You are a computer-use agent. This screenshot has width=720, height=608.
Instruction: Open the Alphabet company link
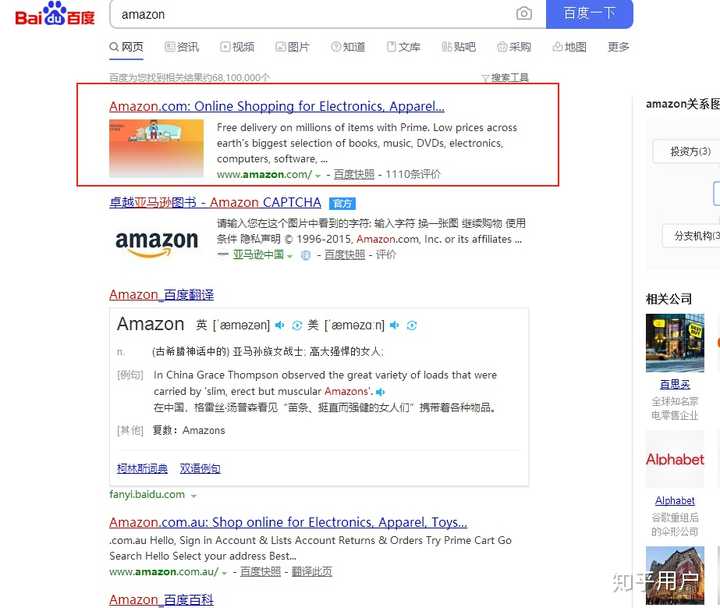click(x=675, y=501)
